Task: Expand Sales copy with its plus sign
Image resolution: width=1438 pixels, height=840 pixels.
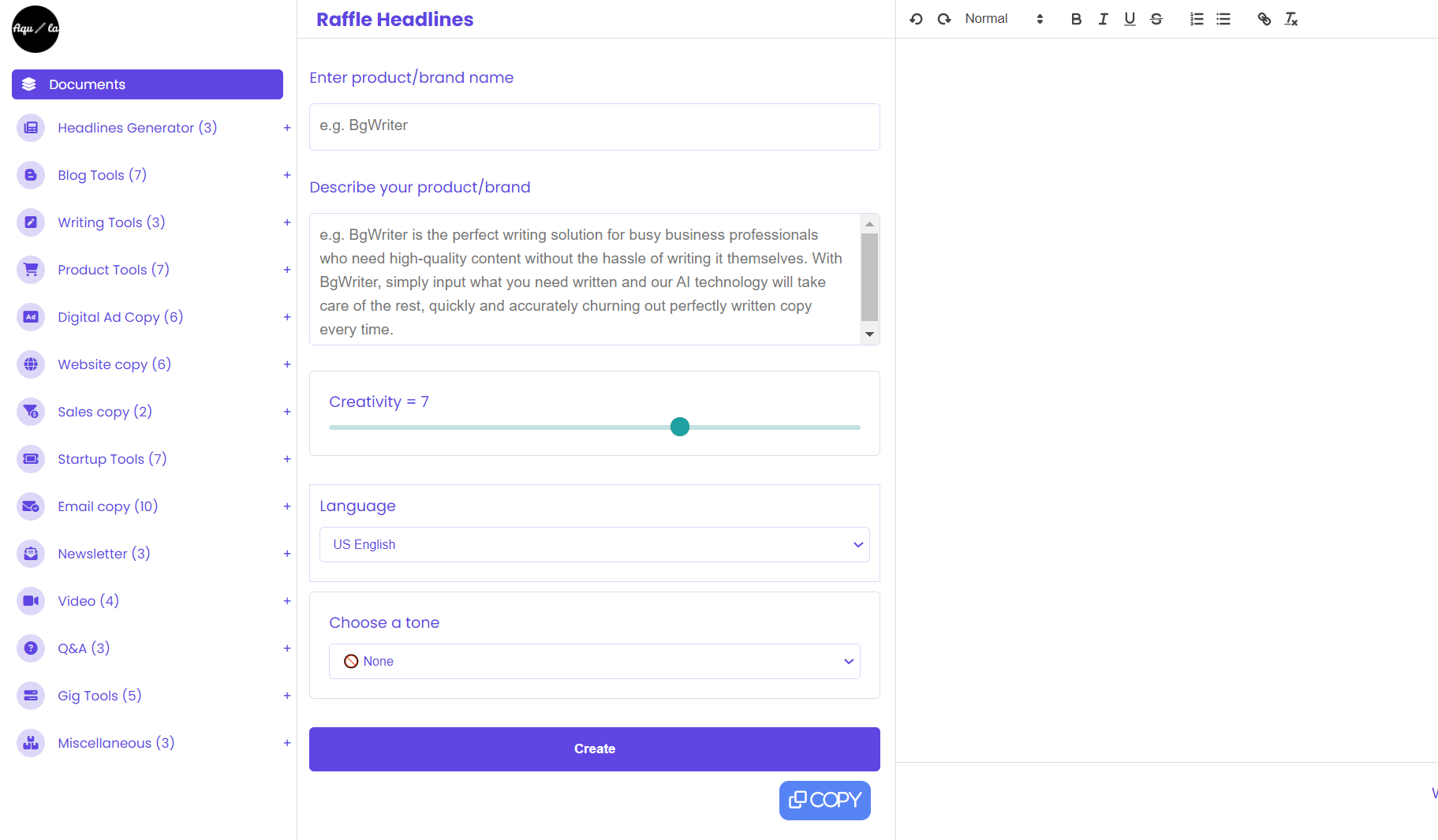Action: [x=287, y=412]
